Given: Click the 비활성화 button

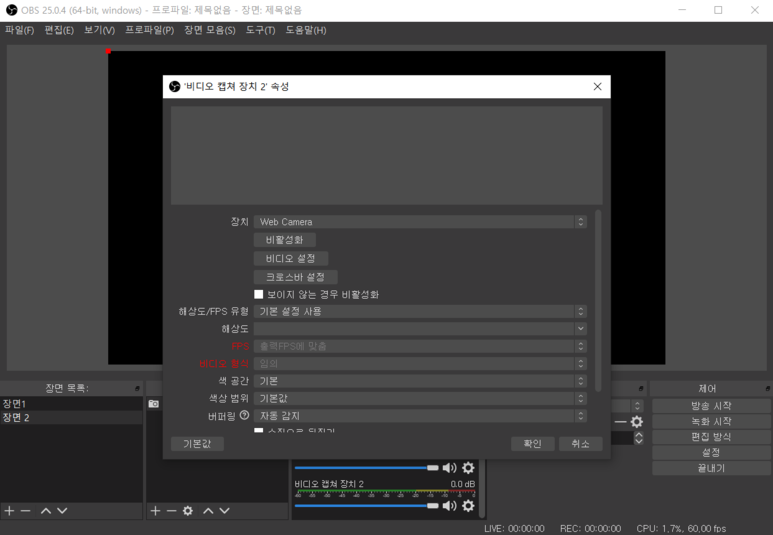Looking at the screenshot, I should (x=284, y=240).
